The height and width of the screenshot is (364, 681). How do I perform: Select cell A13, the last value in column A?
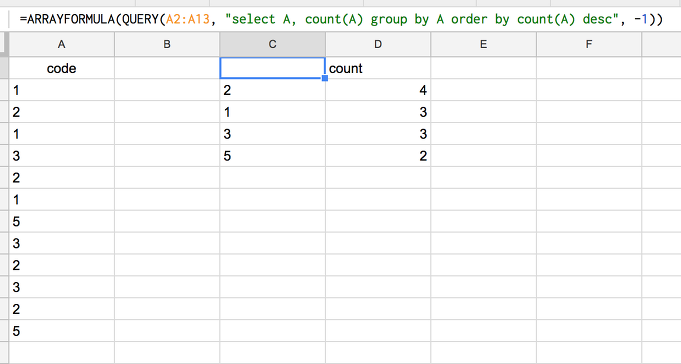(62, 331)
